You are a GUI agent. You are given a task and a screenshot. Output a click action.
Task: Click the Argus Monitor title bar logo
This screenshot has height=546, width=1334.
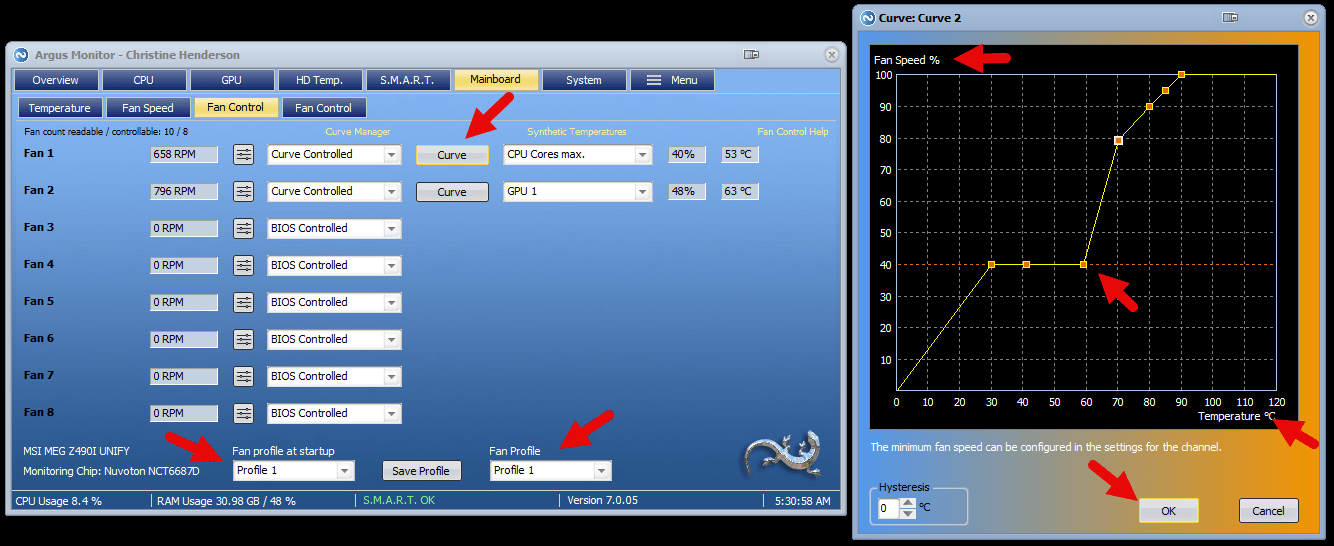(x=22, y=54)
